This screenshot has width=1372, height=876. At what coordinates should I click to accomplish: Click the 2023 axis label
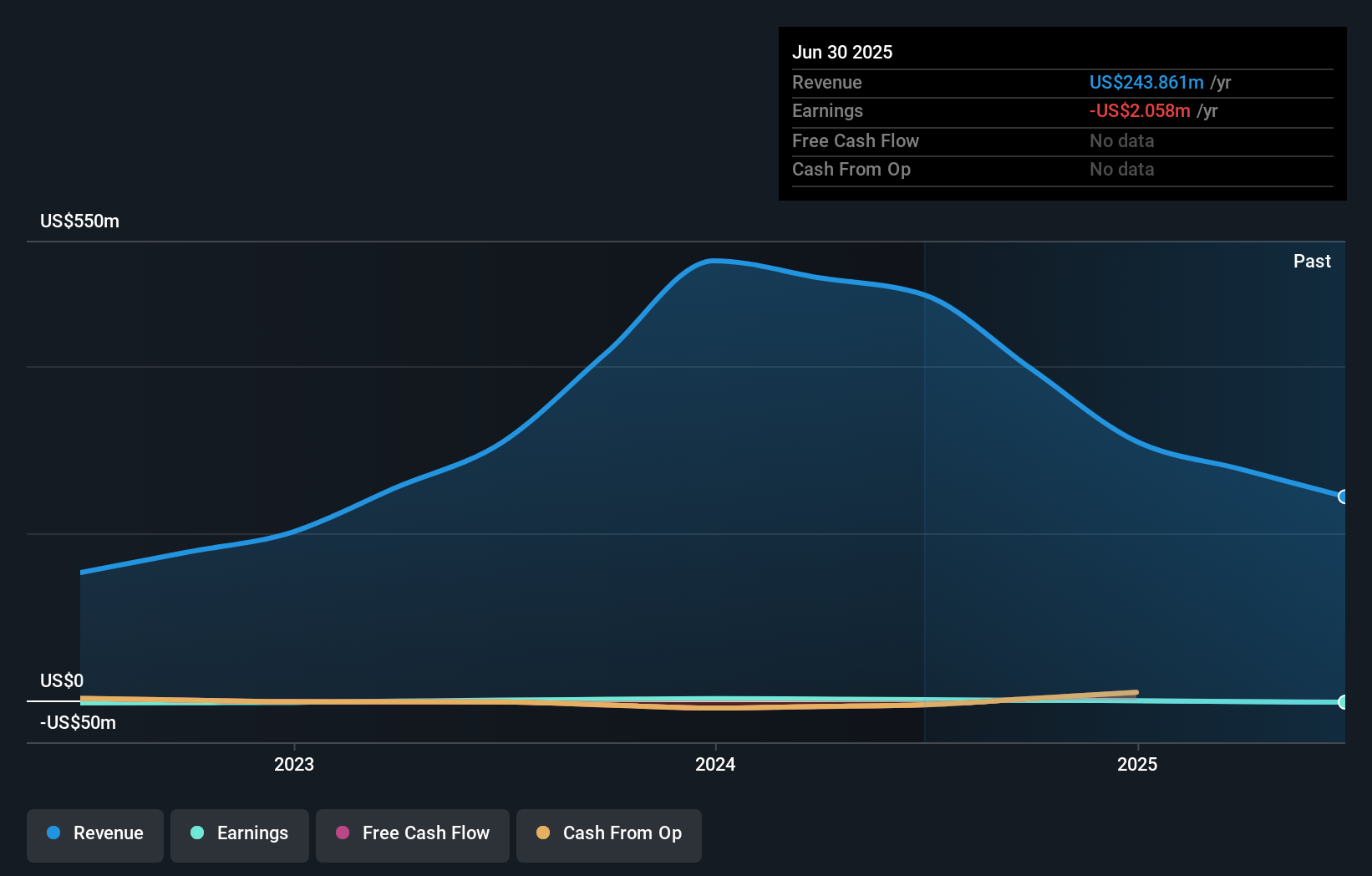click(294, 764)
